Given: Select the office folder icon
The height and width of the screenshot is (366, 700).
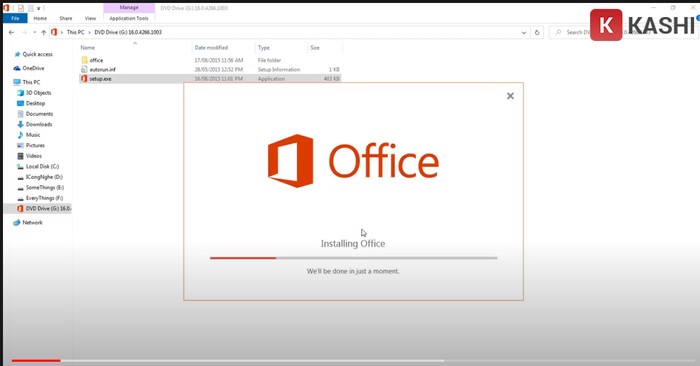Looking at the screenshot, I should click(x=84, y=60).
